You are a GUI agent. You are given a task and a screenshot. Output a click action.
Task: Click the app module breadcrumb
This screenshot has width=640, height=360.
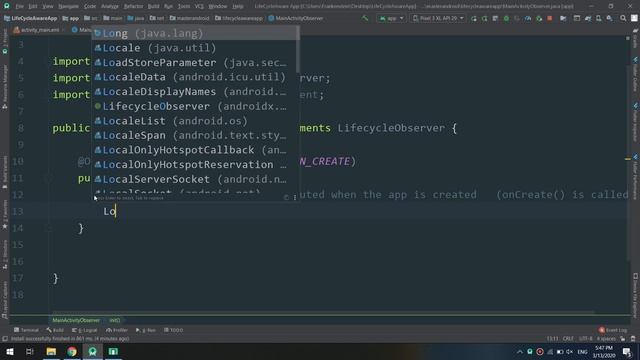pos(71,18)
